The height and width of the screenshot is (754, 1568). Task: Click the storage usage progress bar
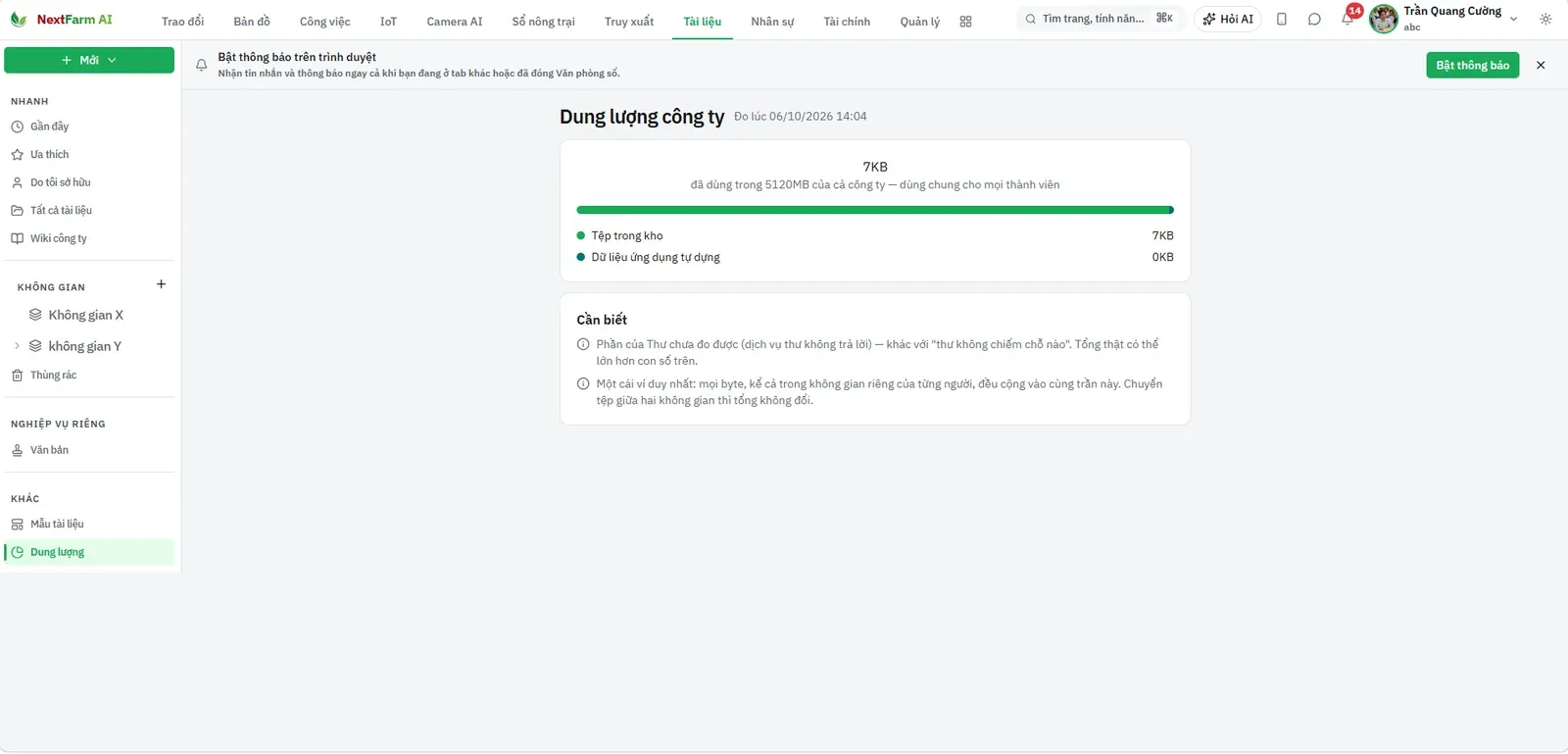(x=875, y=210)
